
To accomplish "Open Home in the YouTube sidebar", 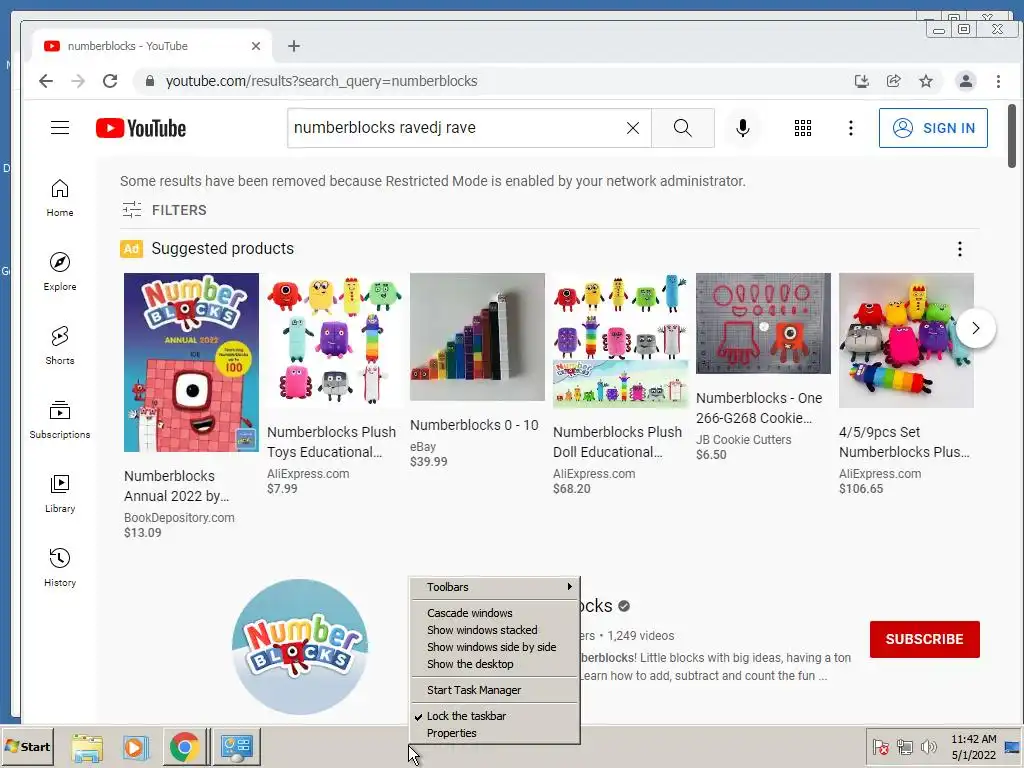I will [60, 198].
